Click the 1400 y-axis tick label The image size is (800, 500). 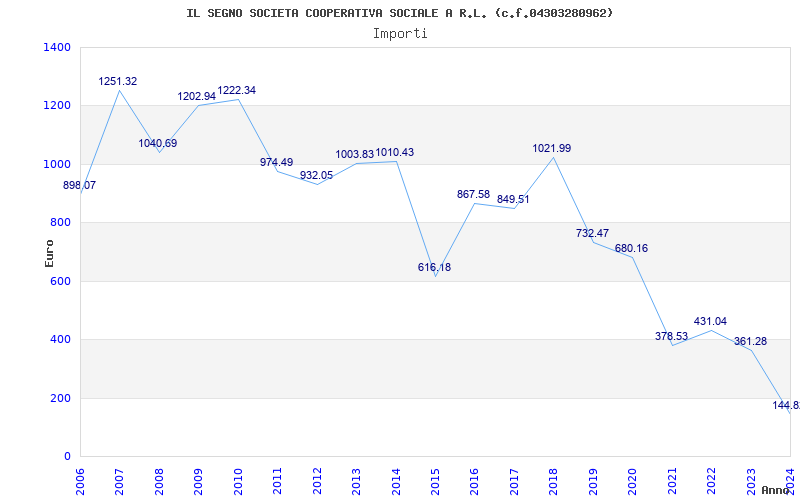57,47
